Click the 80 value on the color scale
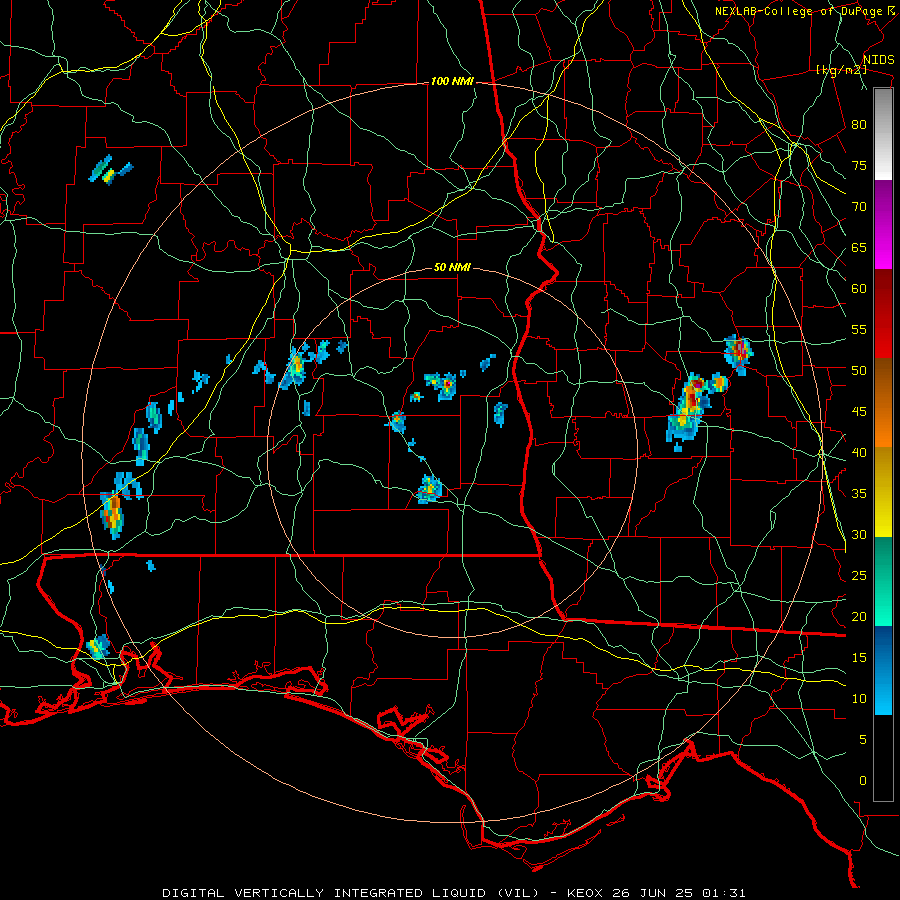Viewport: 900px width, 900px height. (x=859, y=125)
